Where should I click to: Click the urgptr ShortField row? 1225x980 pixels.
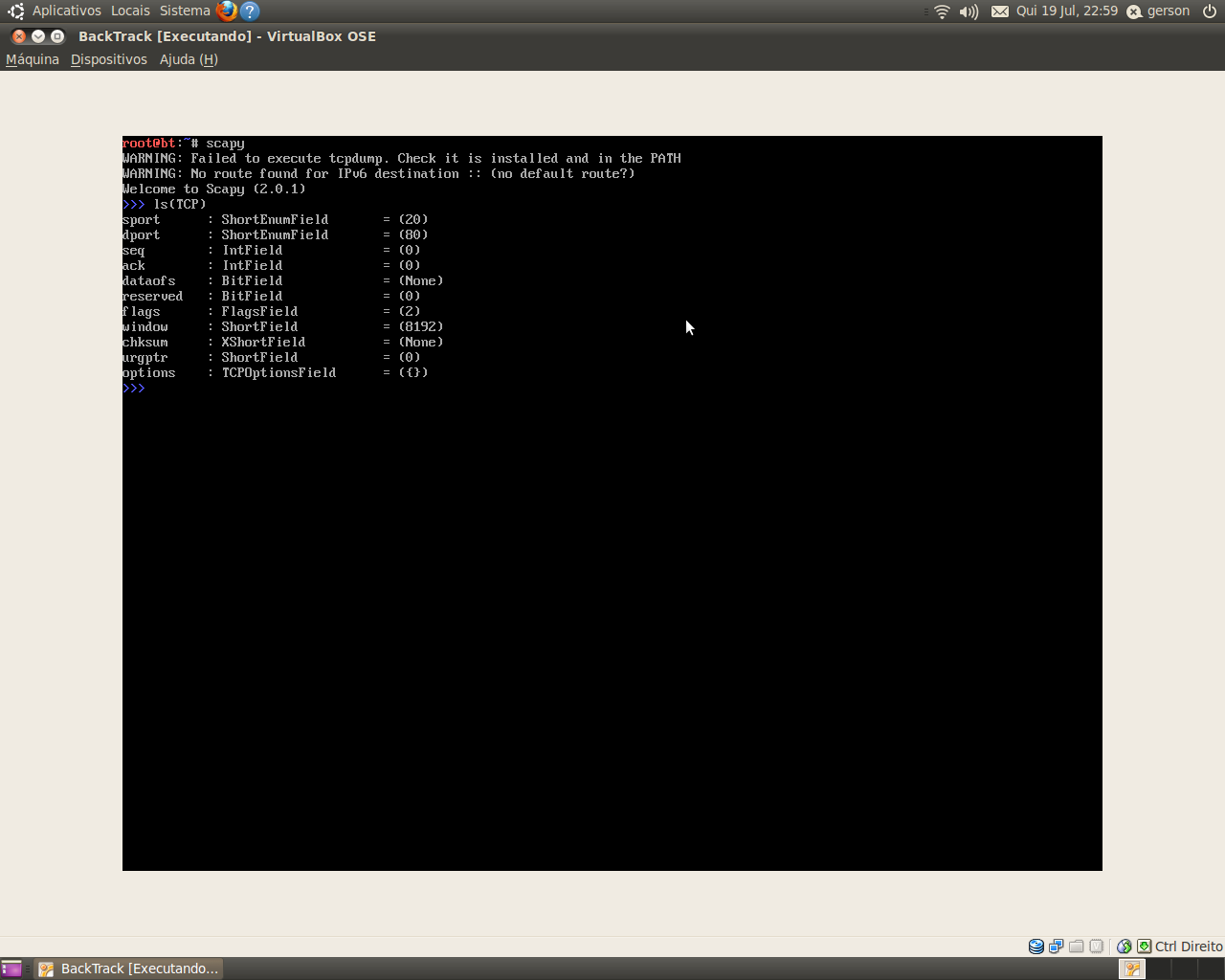(x=272, y=357)
